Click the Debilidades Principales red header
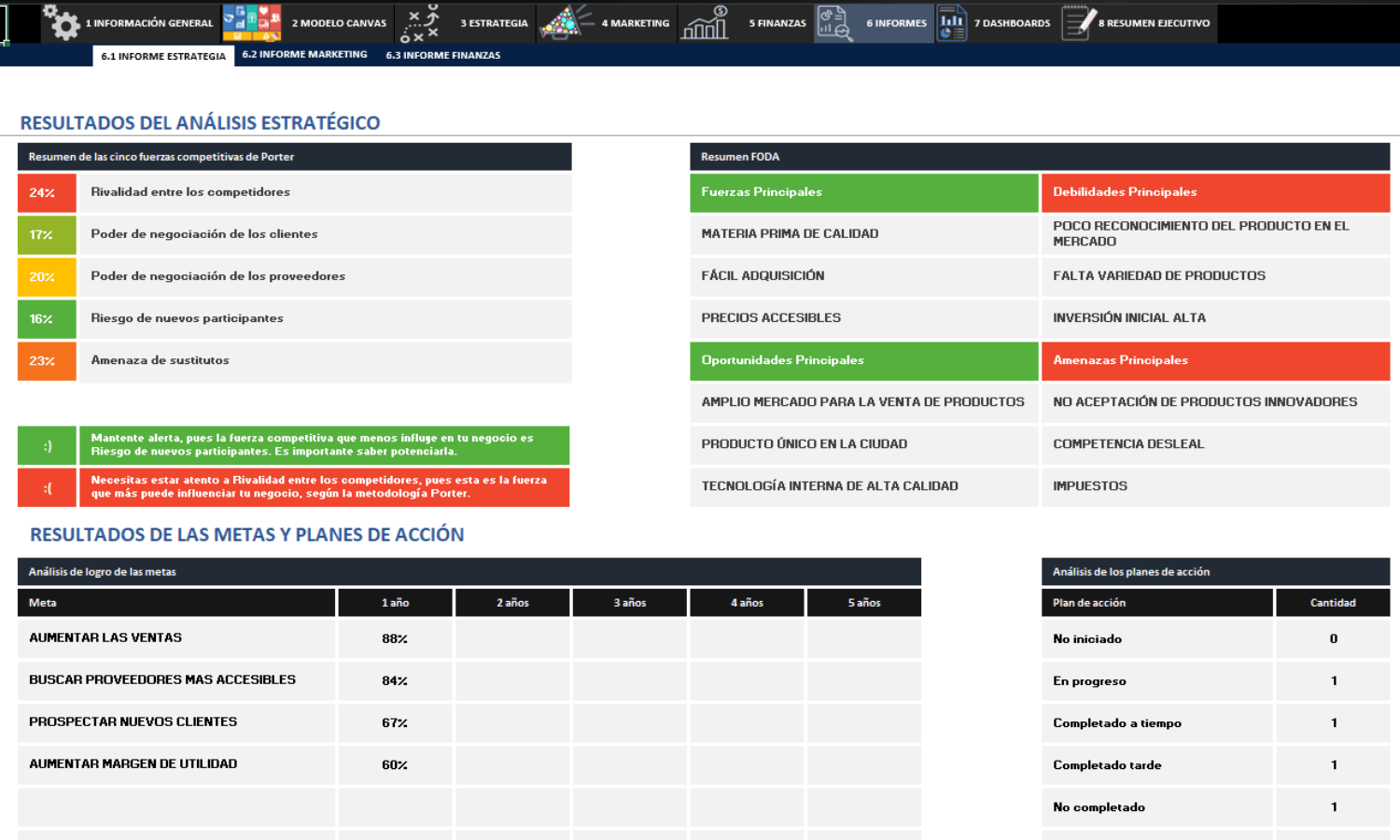 click(x=1216, y=193)
